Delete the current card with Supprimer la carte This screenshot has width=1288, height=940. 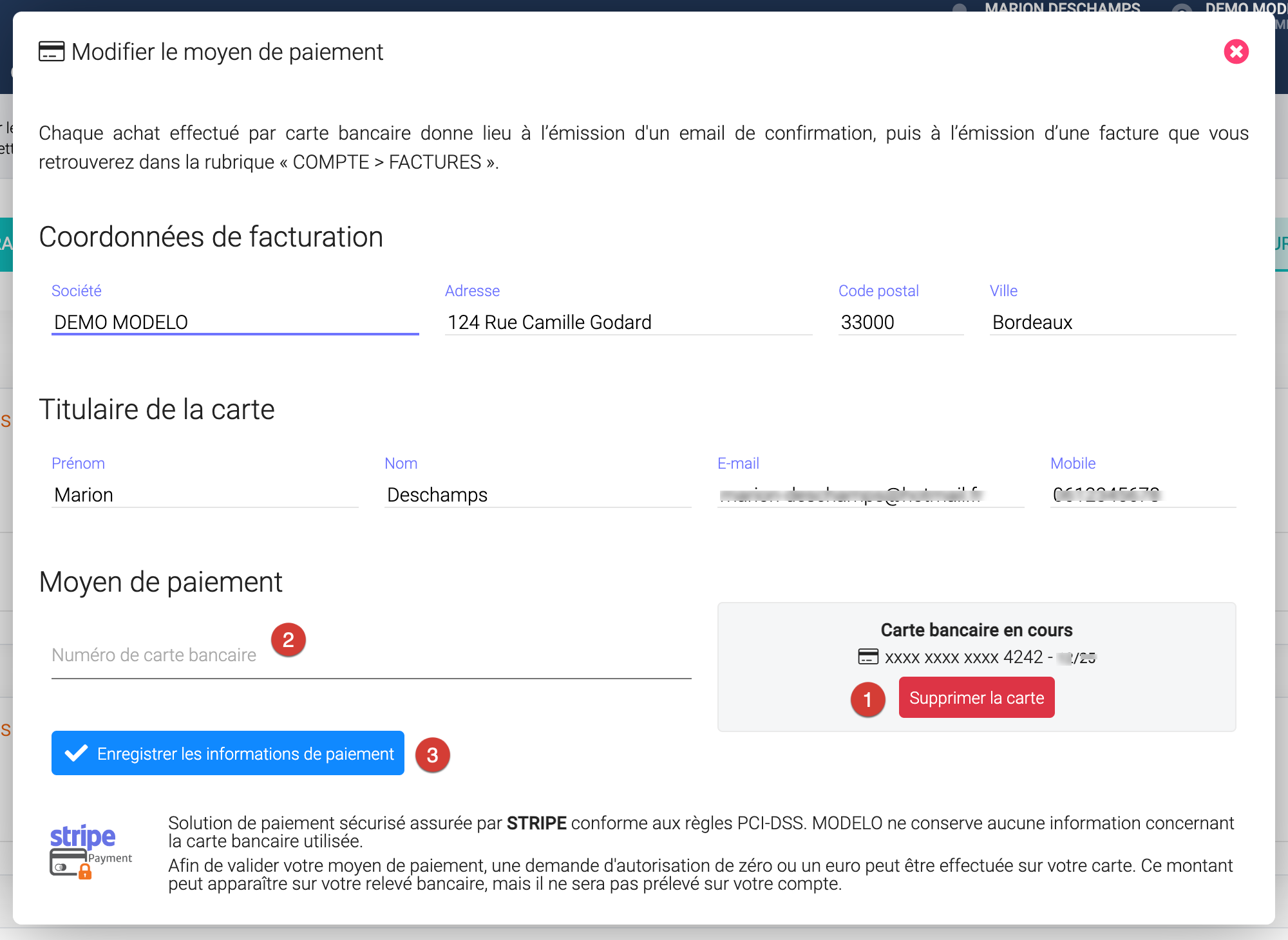click(x=976, y=698)
